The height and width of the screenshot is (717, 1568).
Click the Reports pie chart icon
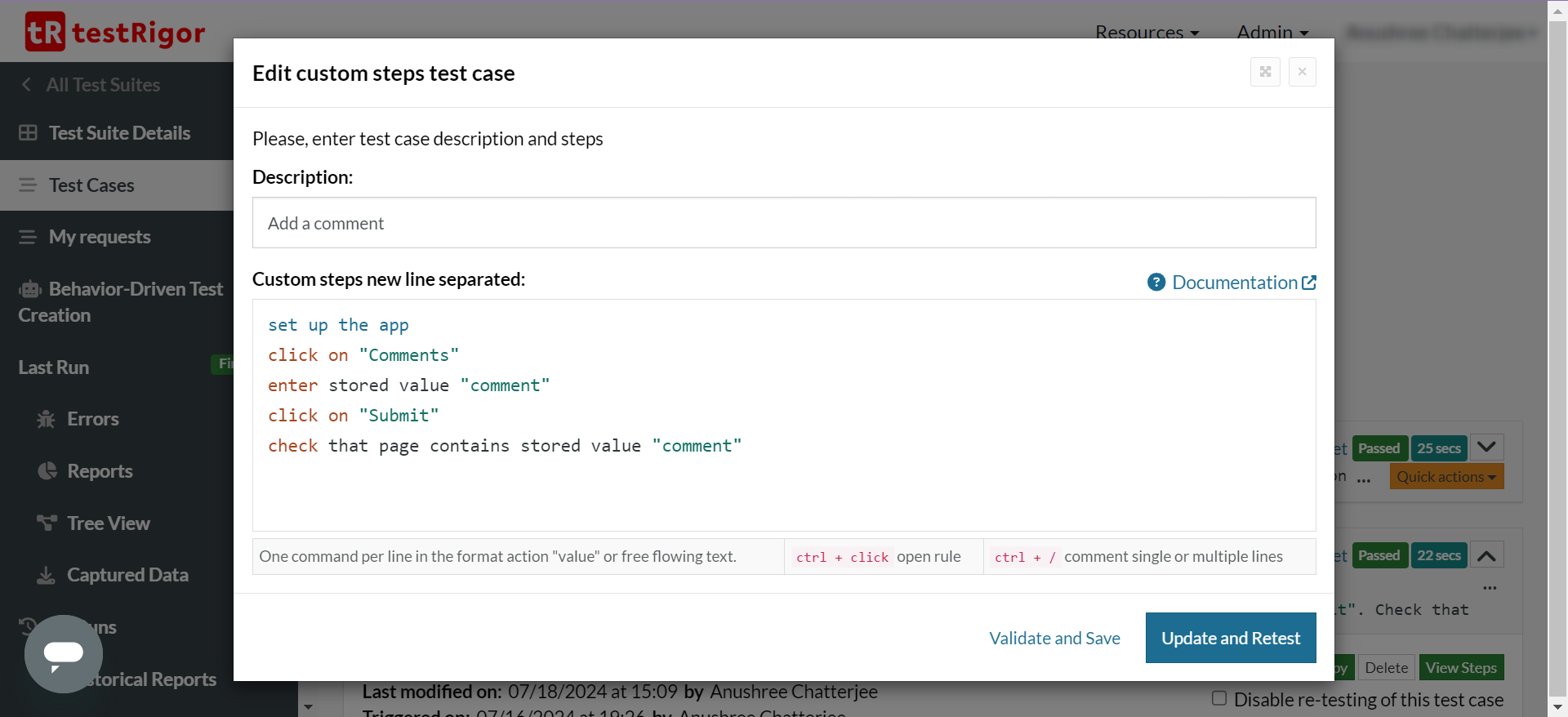tap(47, 471)
